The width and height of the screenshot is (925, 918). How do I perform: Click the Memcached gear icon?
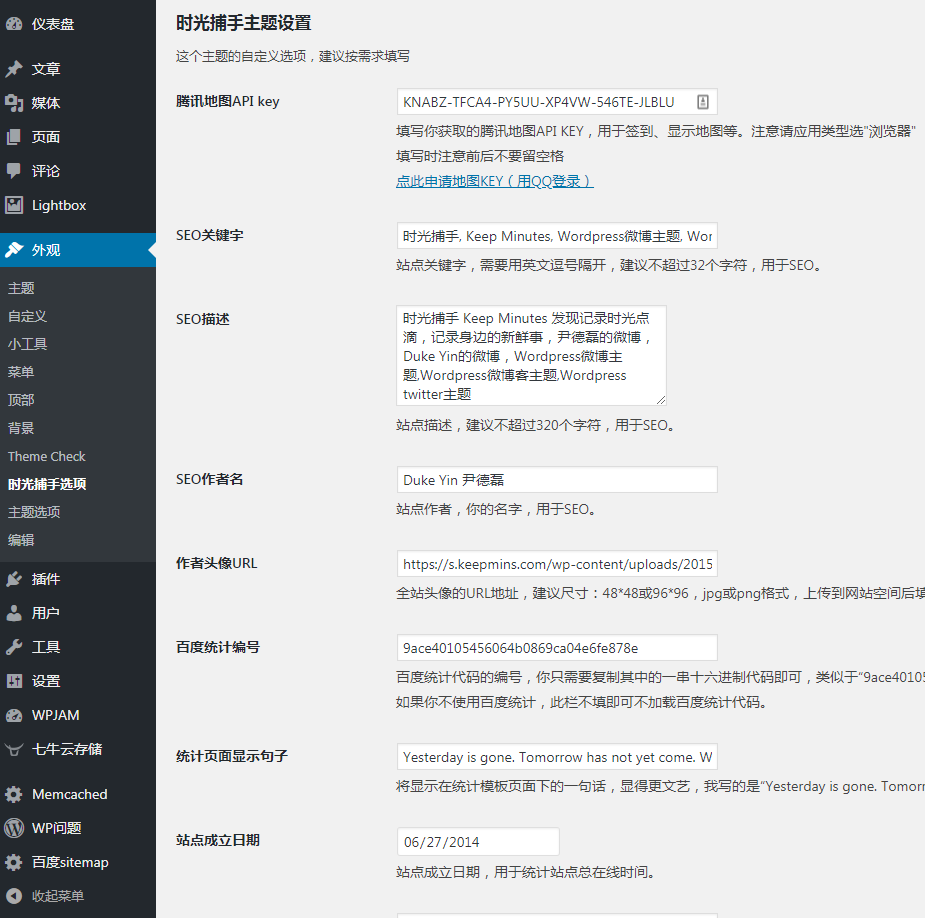(14, 794)
